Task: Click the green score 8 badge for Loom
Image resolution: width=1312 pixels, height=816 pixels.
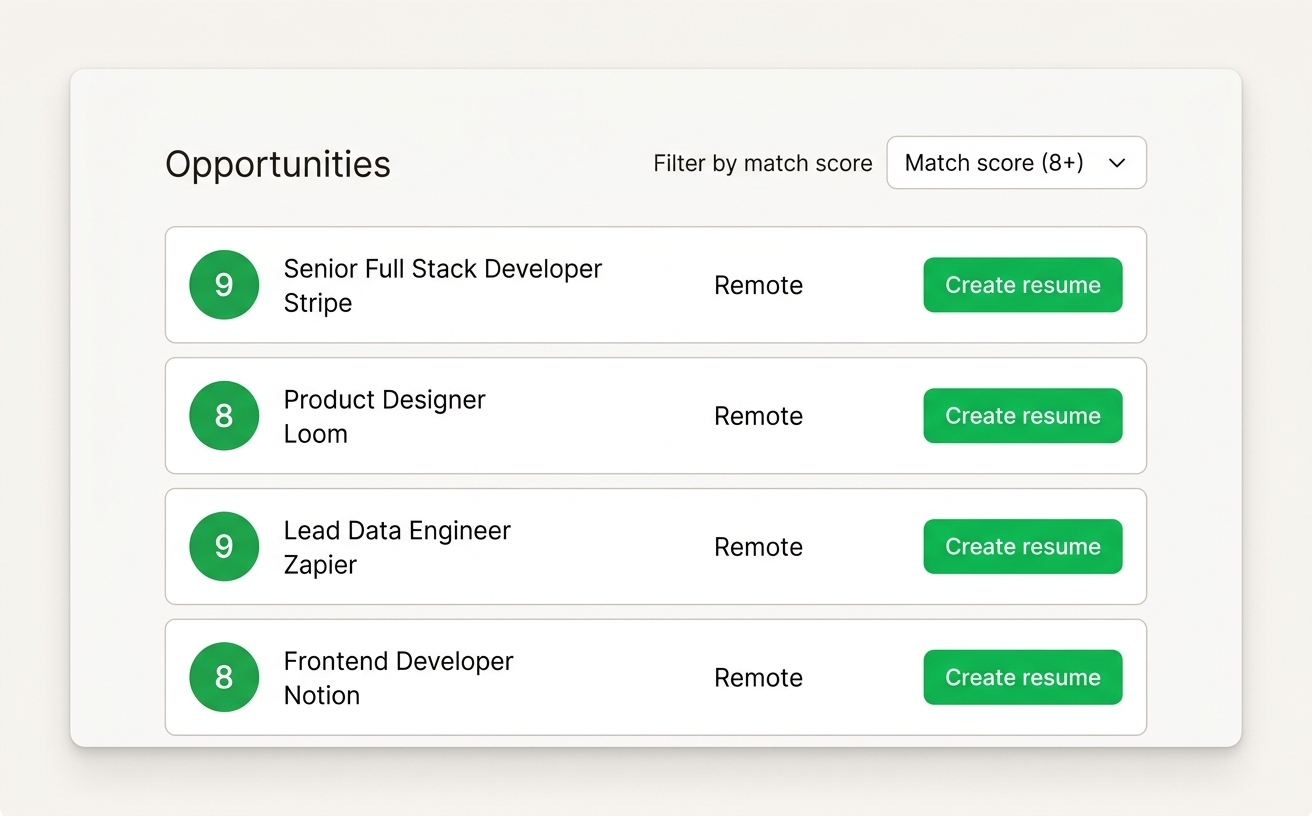Action: 224,416
